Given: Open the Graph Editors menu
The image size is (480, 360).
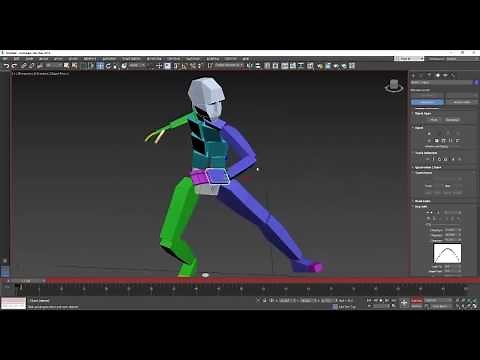Looking at the screenshot, I should coord(131,59).
